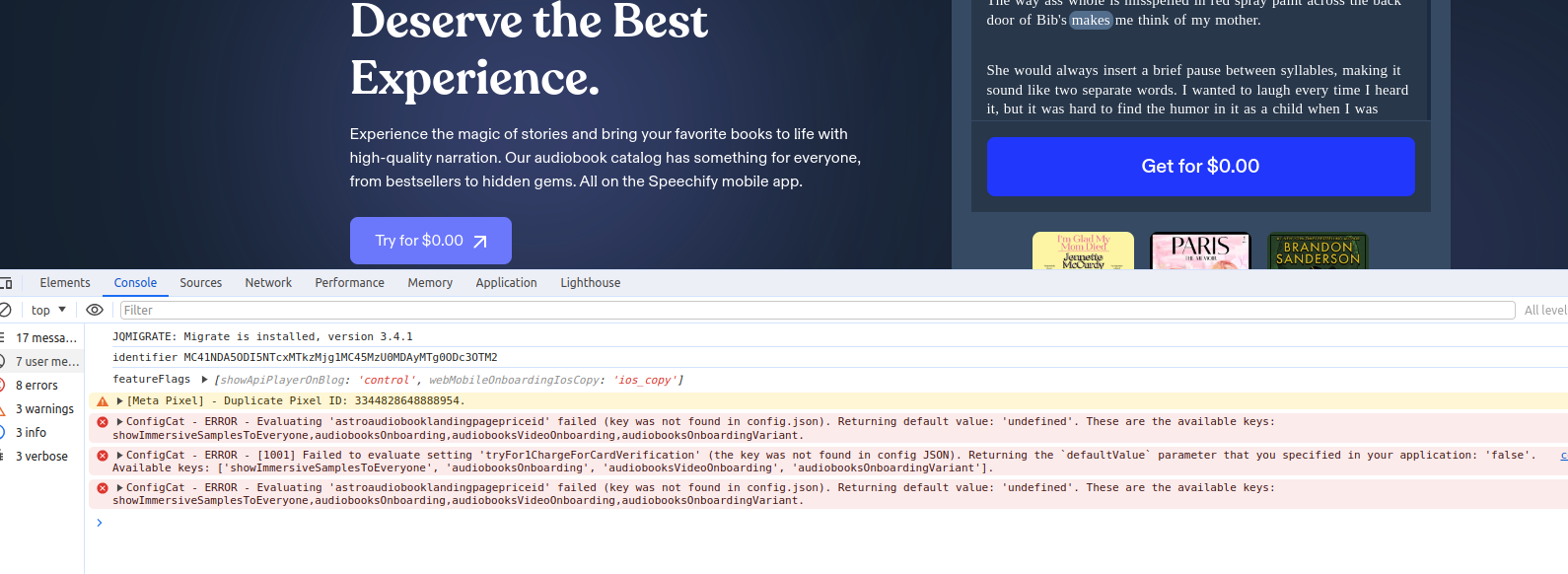Open the Lighthouse tab

591,283
